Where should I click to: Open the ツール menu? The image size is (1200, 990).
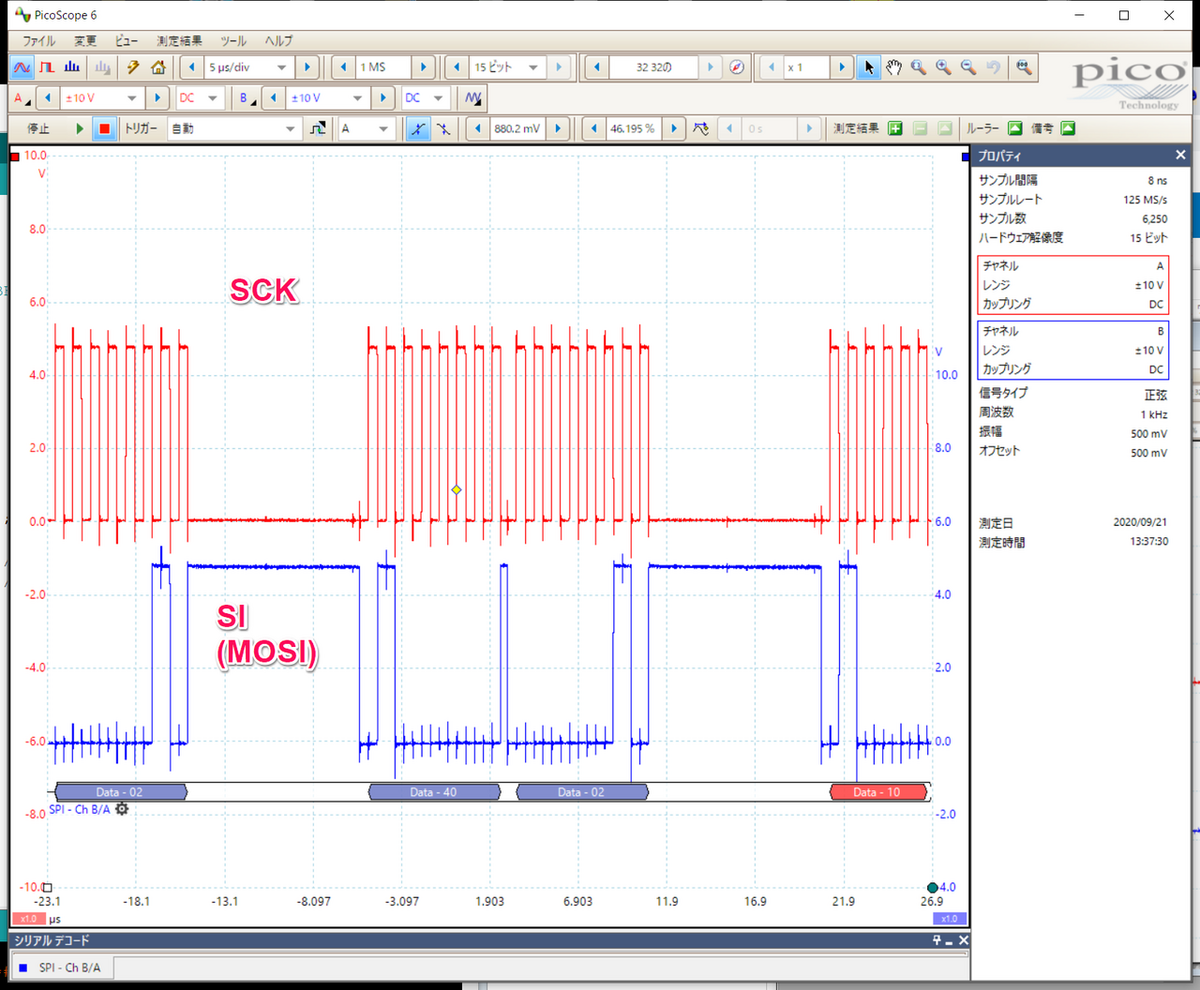233,41
